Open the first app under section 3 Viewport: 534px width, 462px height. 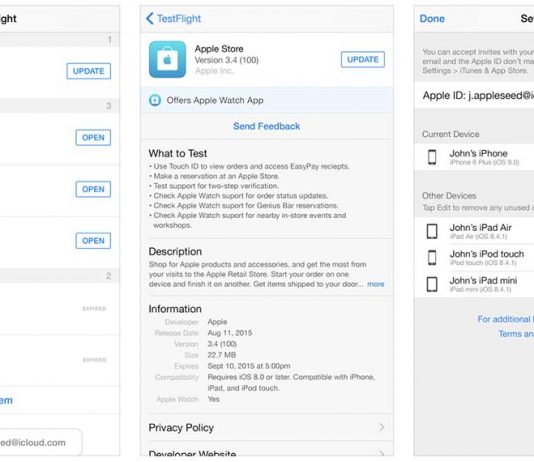coord(93,138)
